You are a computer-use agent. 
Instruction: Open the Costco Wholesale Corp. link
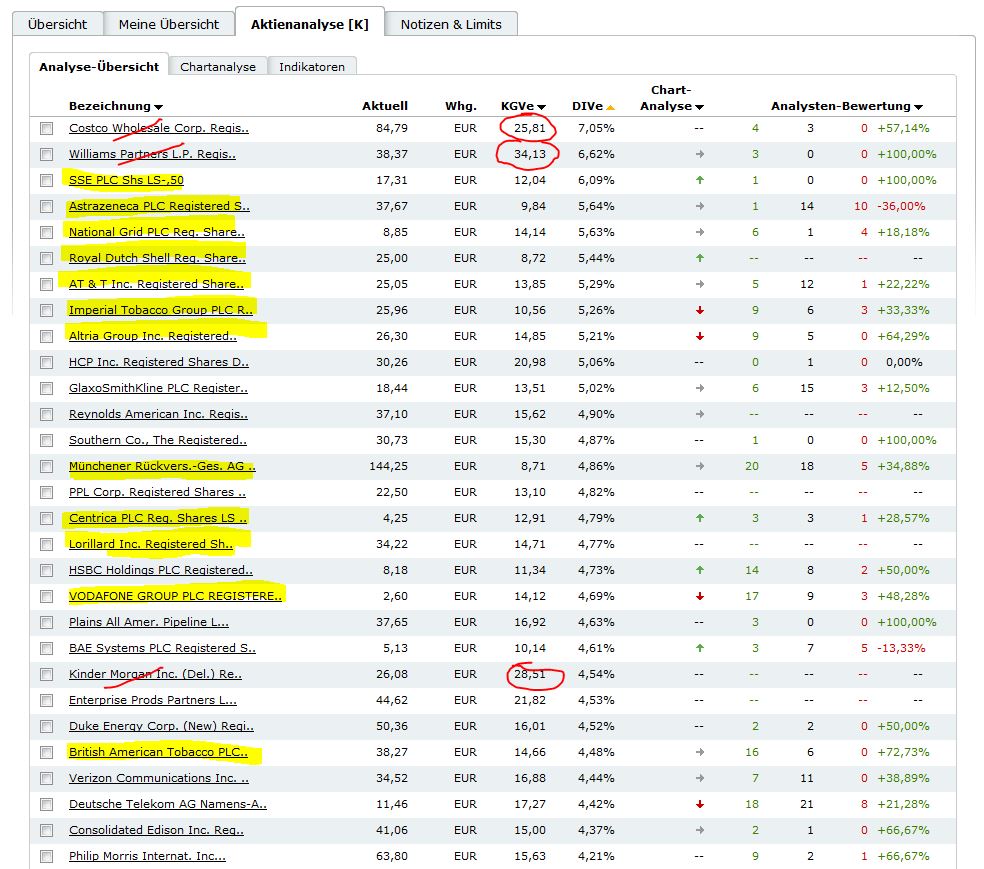(x=159, y=128)
